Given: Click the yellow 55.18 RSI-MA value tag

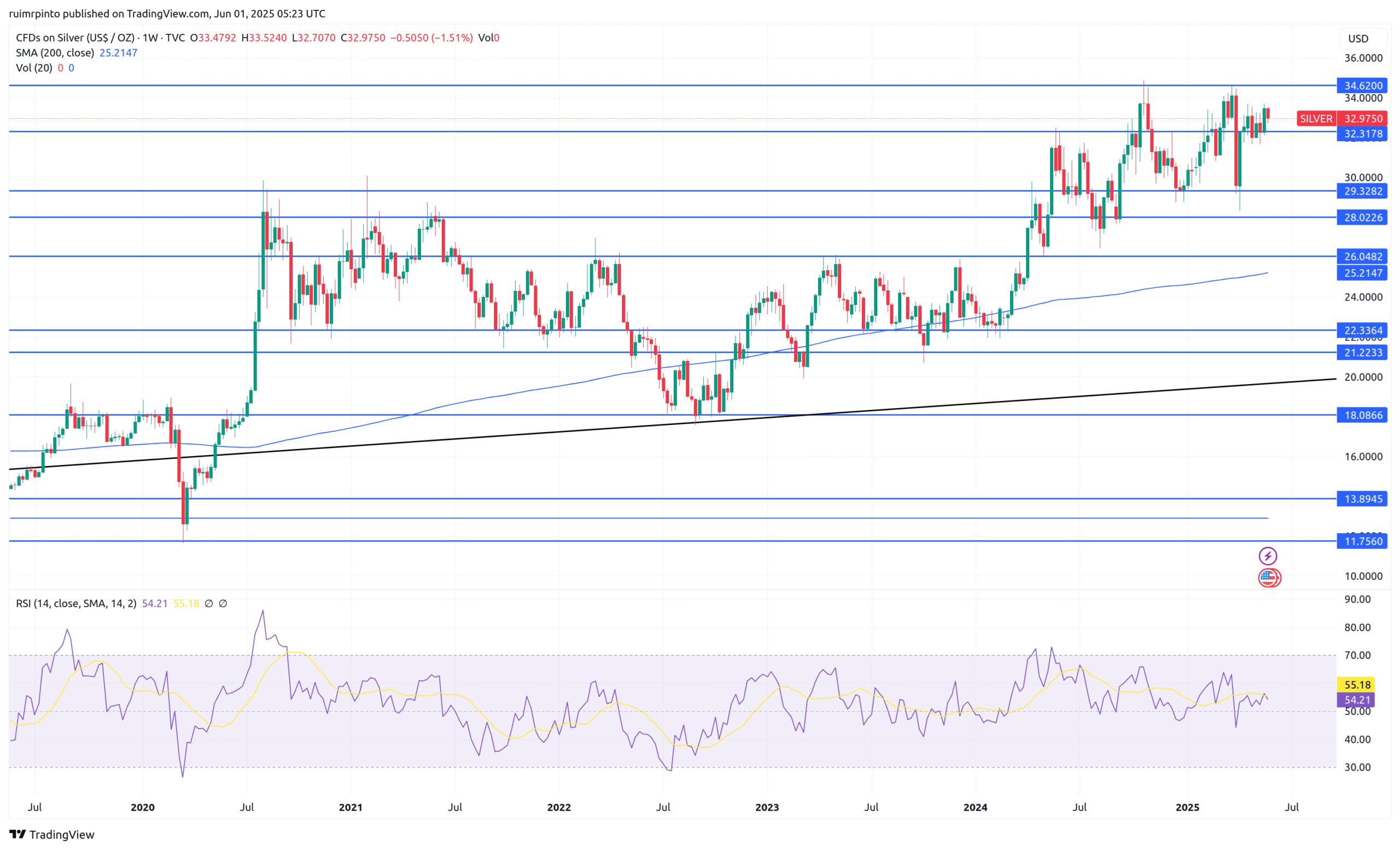Looking at the screenshot, I should click(x=1357, y=685).
